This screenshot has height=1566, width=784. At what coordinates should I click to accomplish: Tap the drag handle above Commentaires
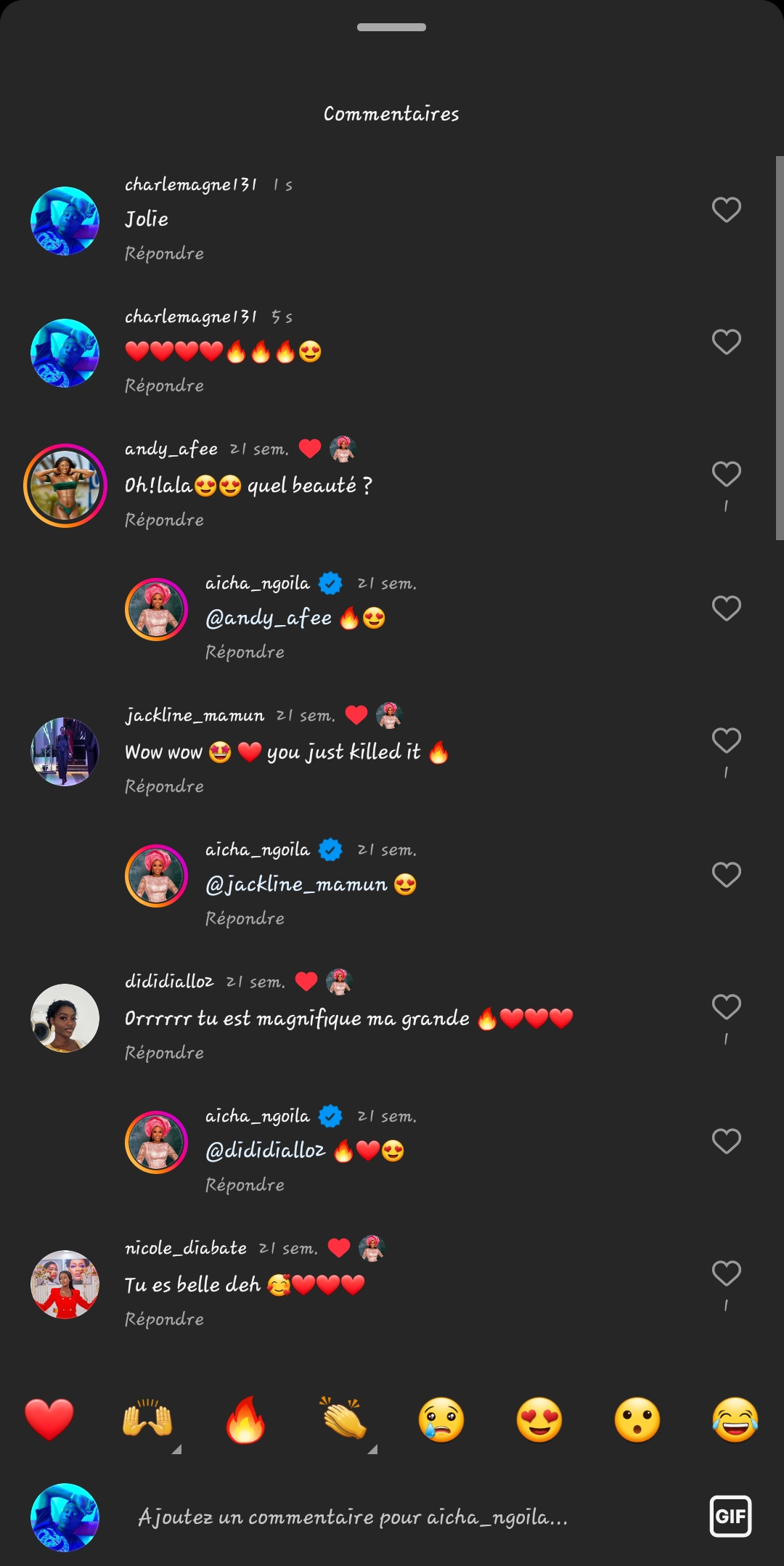[391, 28]
